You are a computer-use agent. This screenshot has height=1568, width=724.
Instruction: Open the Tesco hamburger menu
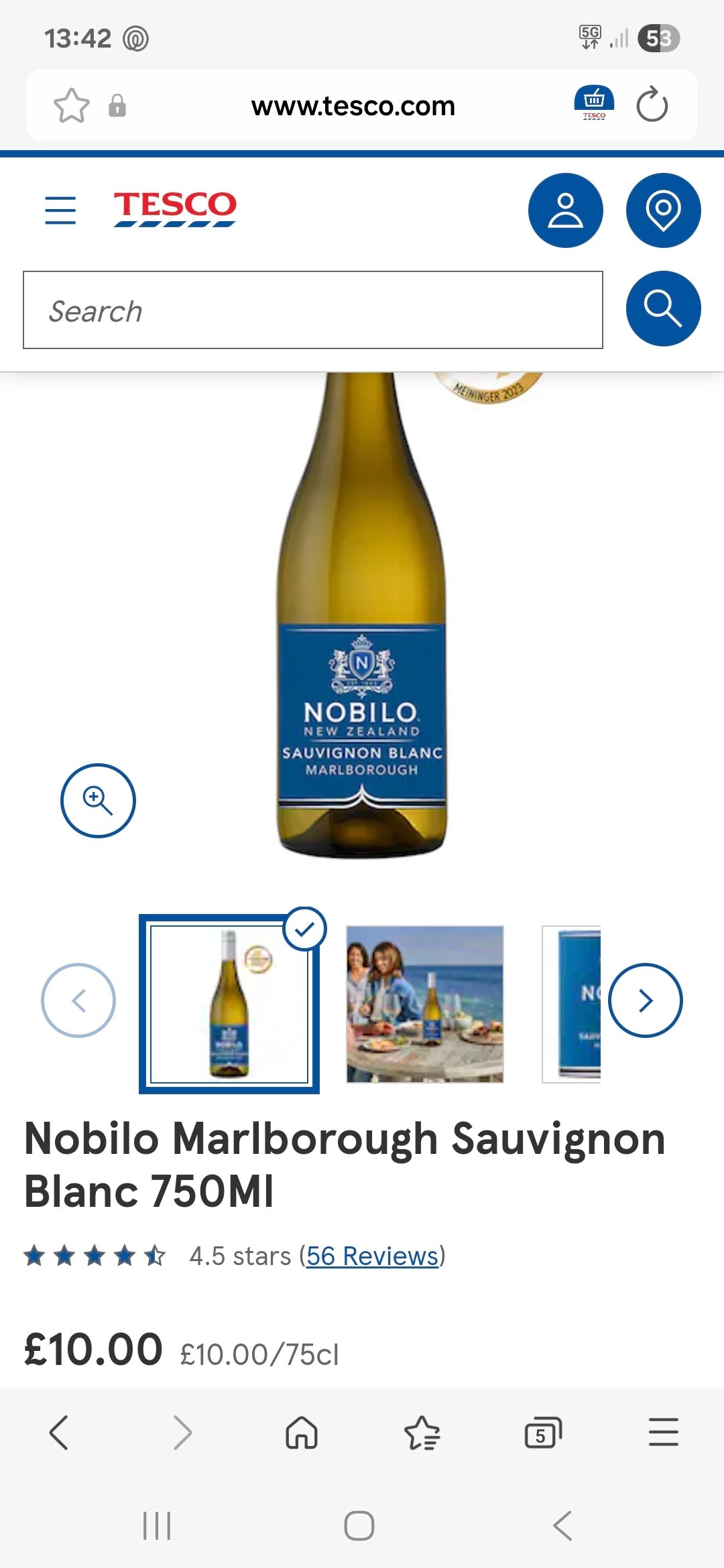60,210
